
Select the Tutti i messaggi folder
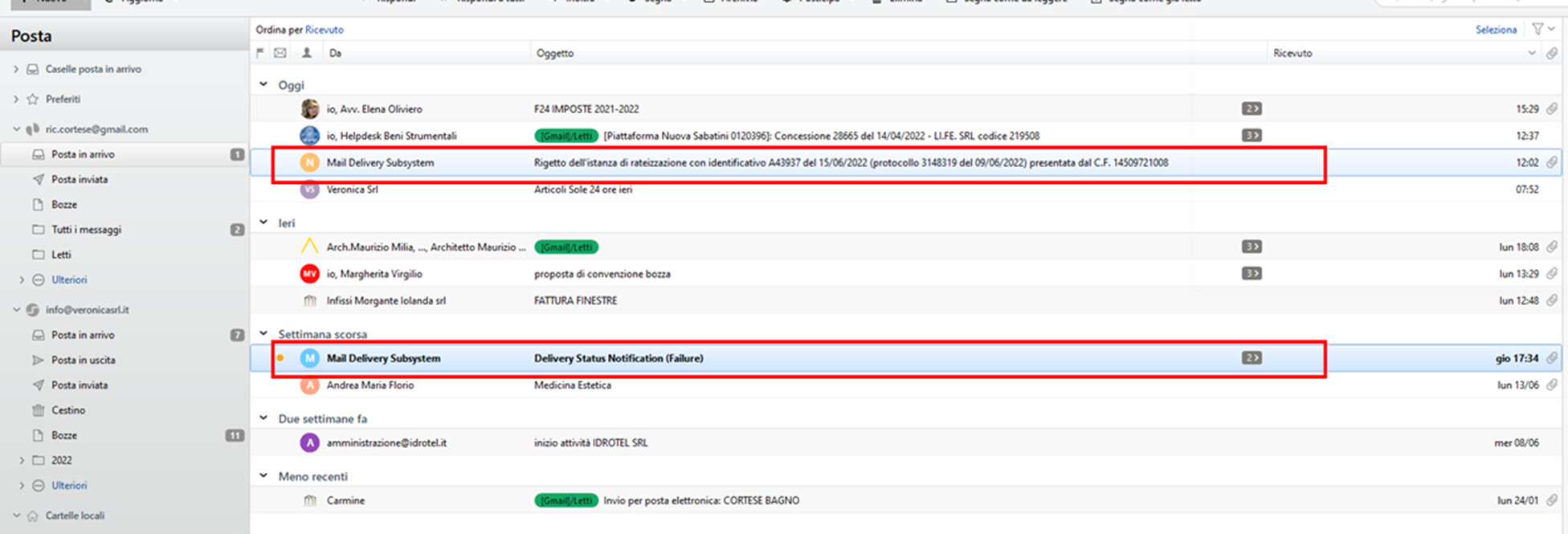click(86, 230)
